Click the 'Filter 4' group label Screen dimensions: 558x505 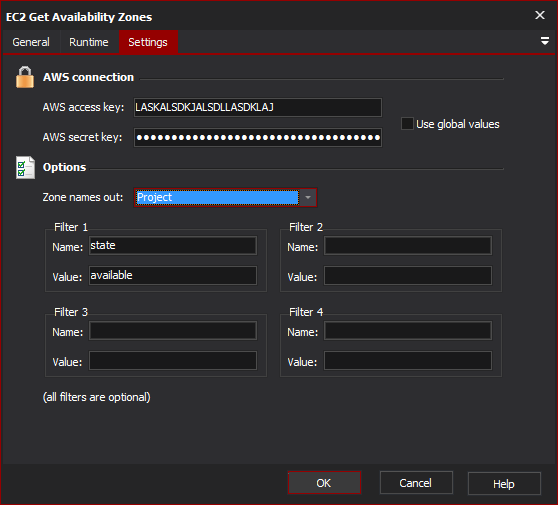point(306,312)
